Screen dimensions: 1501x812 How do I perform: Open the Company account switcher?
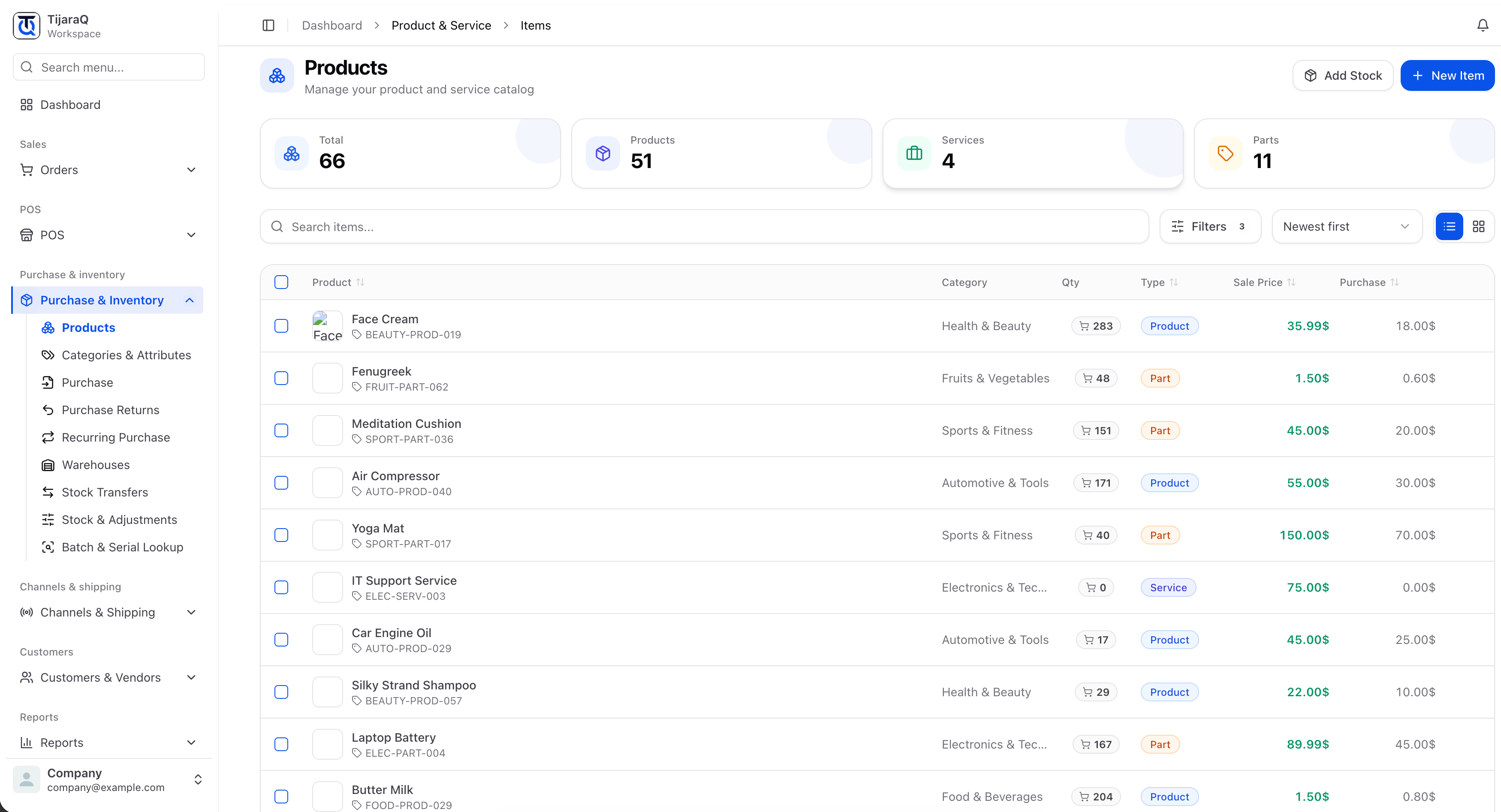tap(109, 779)
